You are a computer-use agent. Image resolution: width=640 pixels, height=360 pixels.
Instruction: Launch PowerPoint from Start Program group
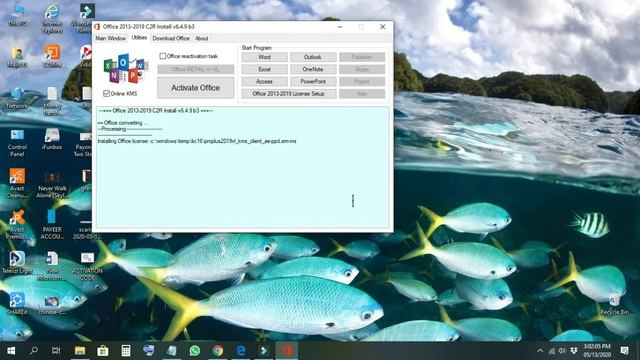tap(313, 82)
